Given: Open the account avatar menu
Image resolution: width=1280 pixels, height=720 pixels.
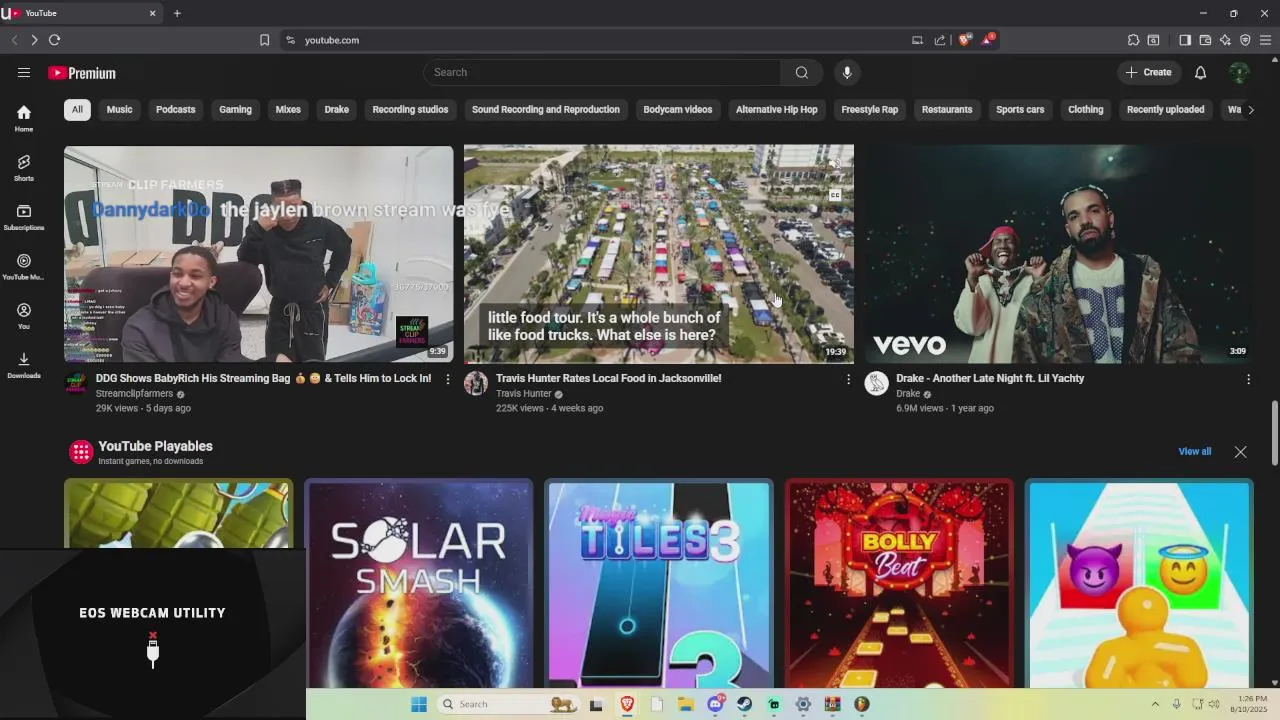Looking at the screenshot, I should [x=1239, y=72].
